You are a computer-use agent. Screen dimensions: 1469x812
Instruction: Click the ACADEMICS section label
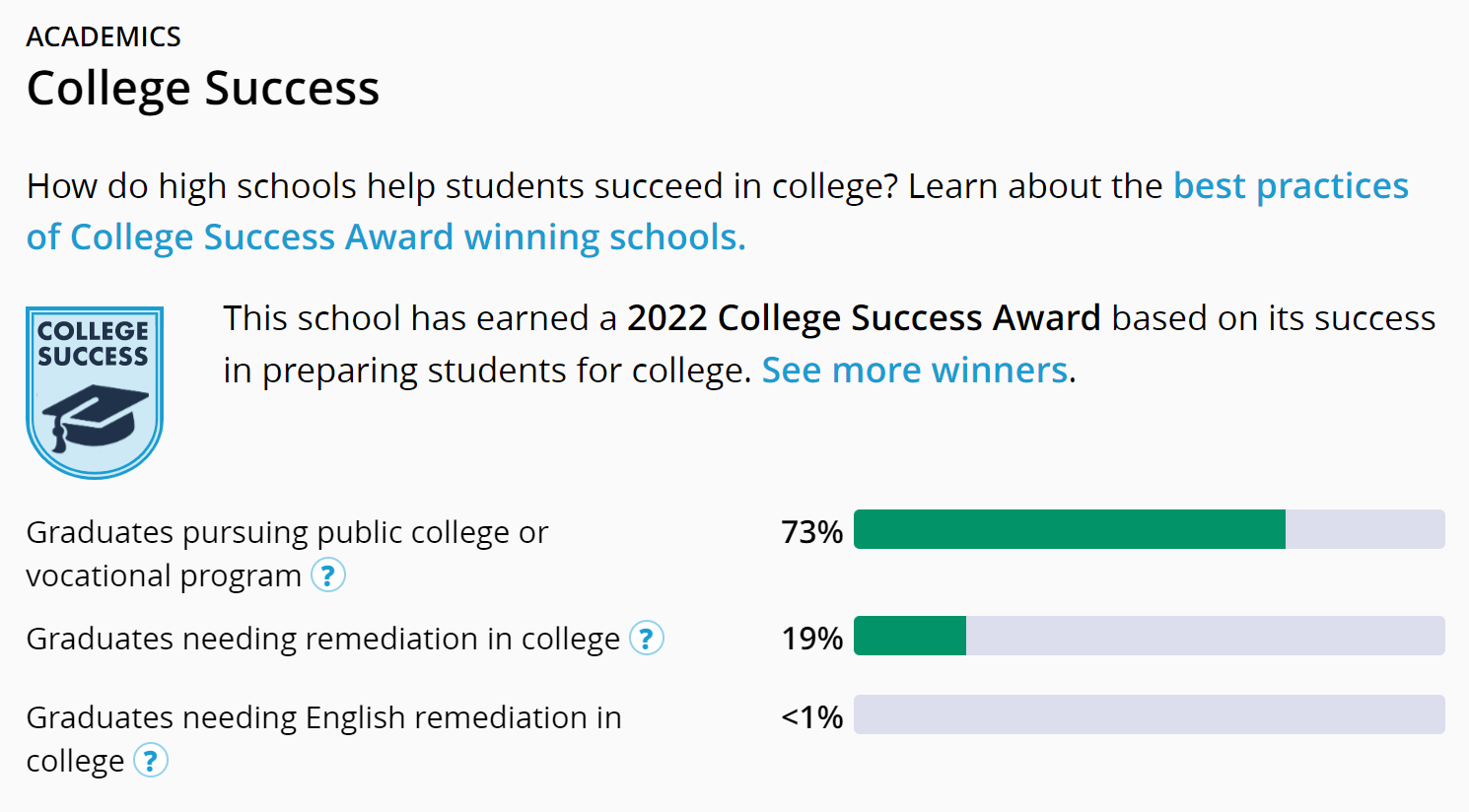pyautogui.click(x=104, y=37)
